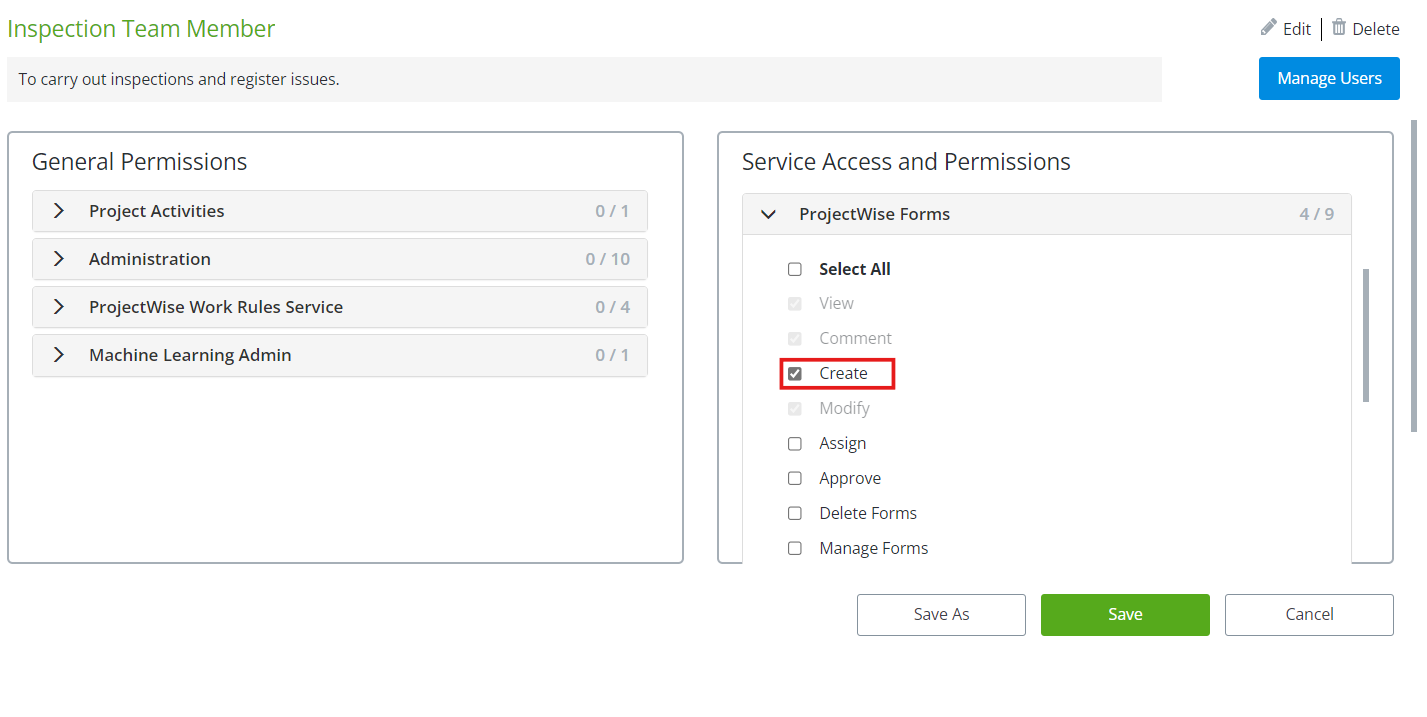Uncheck the Create permission checkbox
This screenshot has height=717, width=1427.
795,374
